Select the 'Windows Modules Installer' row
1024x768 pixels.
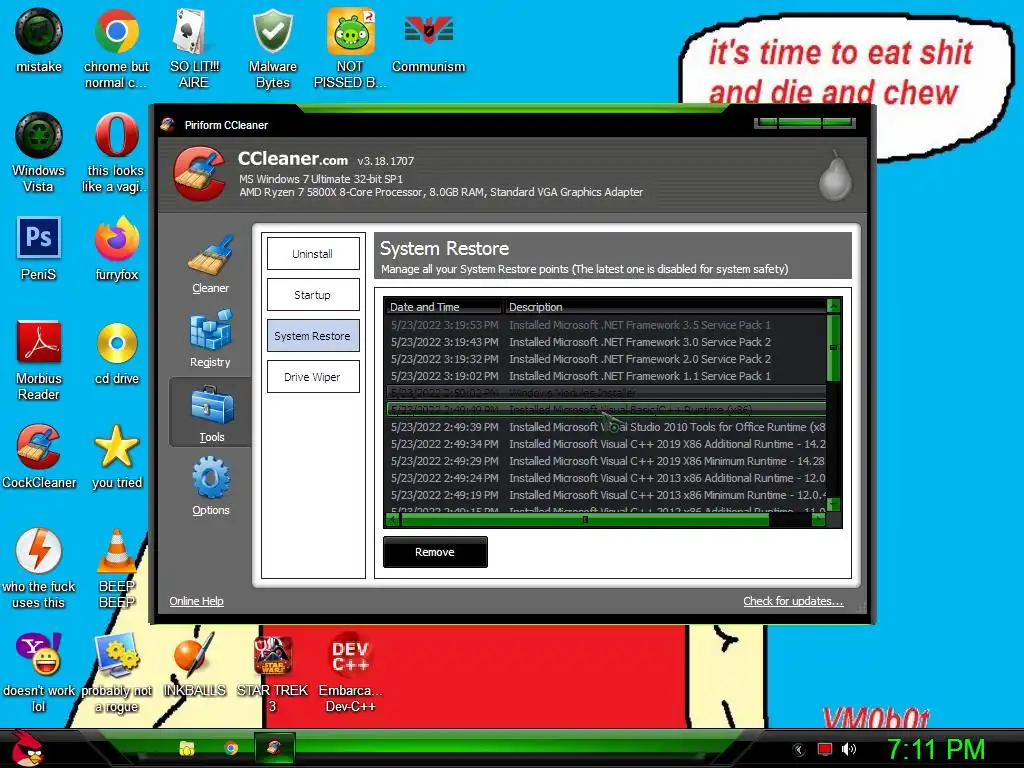606,392
